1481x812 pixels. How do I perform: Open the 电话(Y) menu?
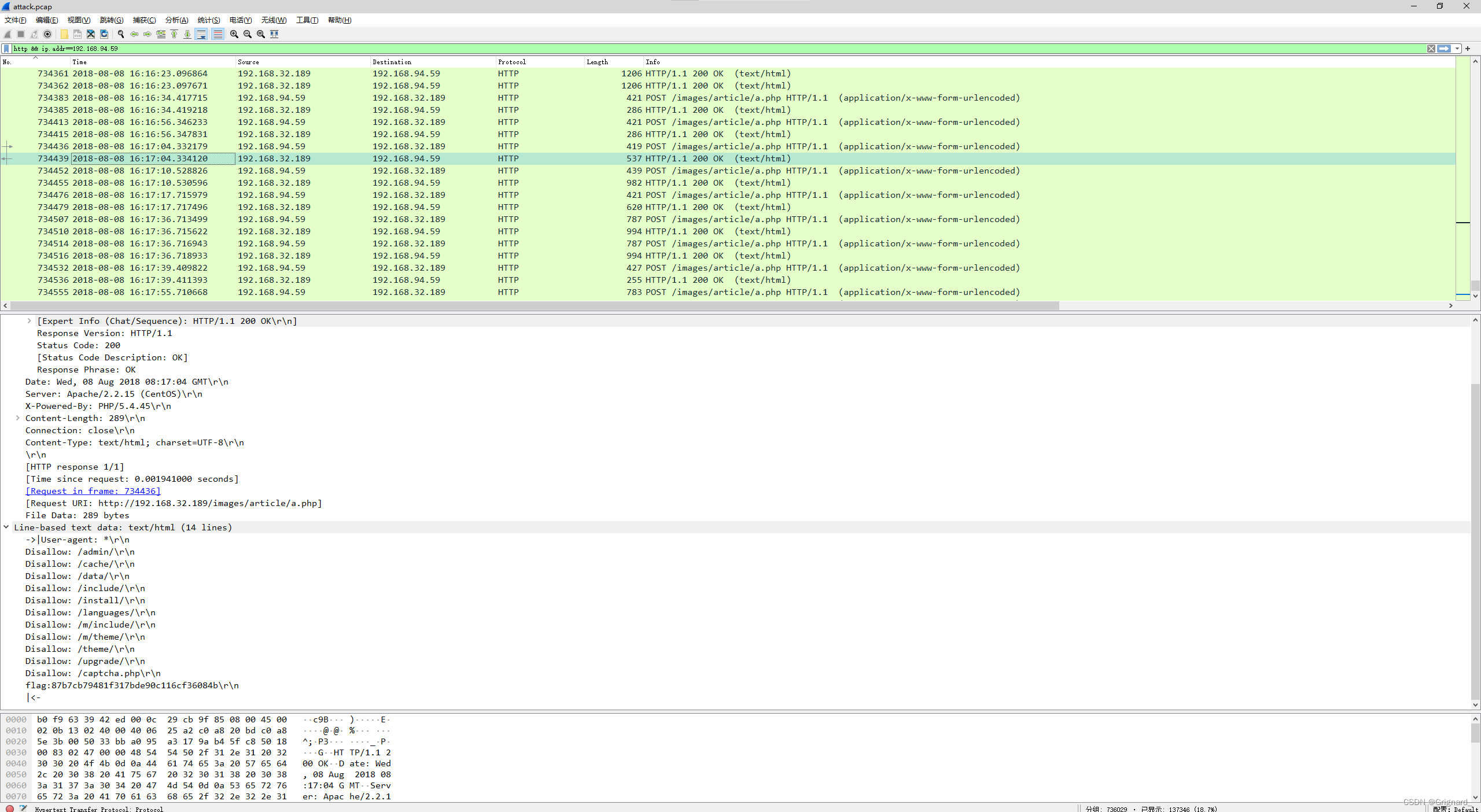pos(241,20)
